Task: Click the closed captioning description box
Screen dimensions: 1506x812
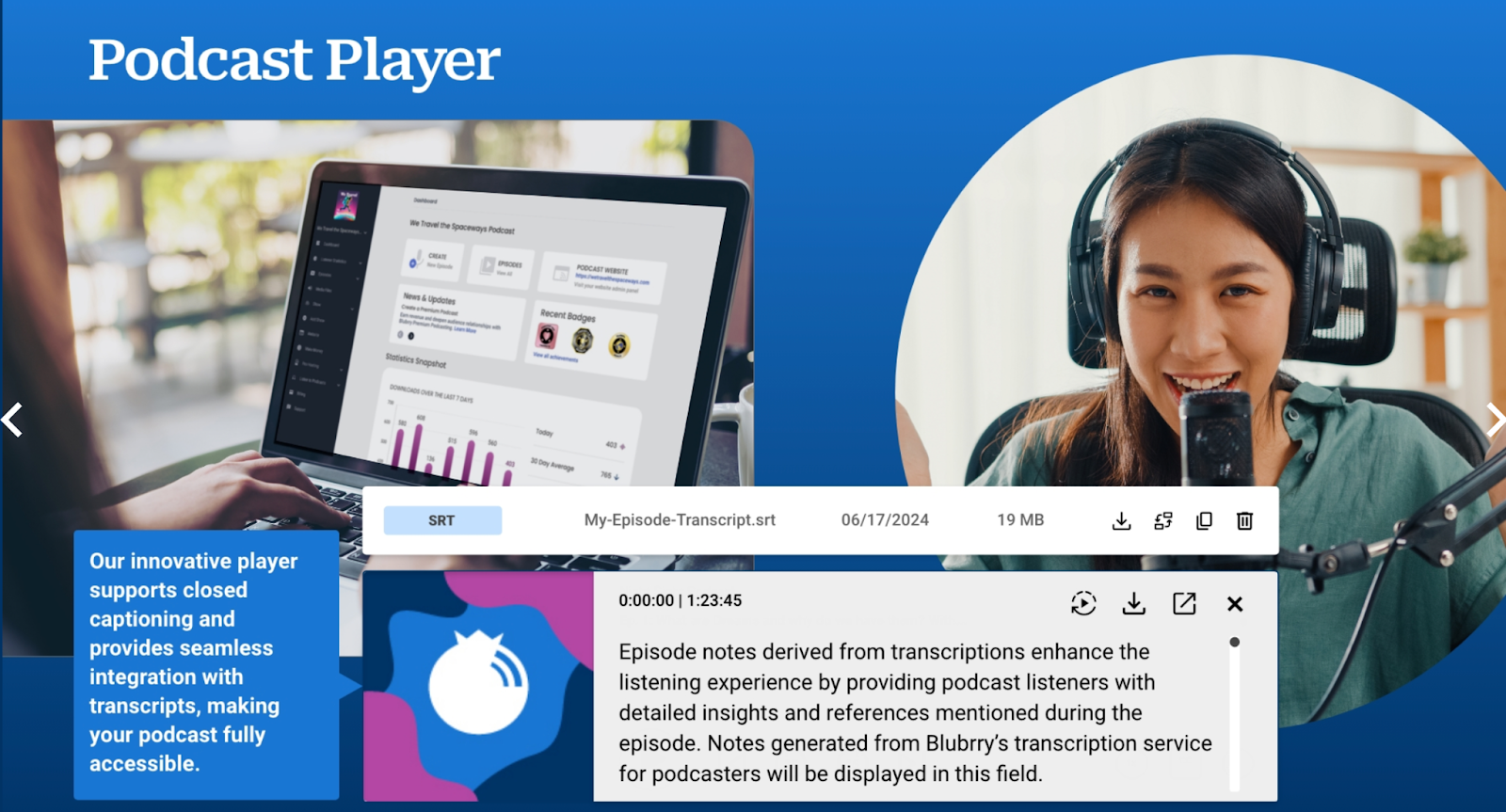Action: (206, 664)
